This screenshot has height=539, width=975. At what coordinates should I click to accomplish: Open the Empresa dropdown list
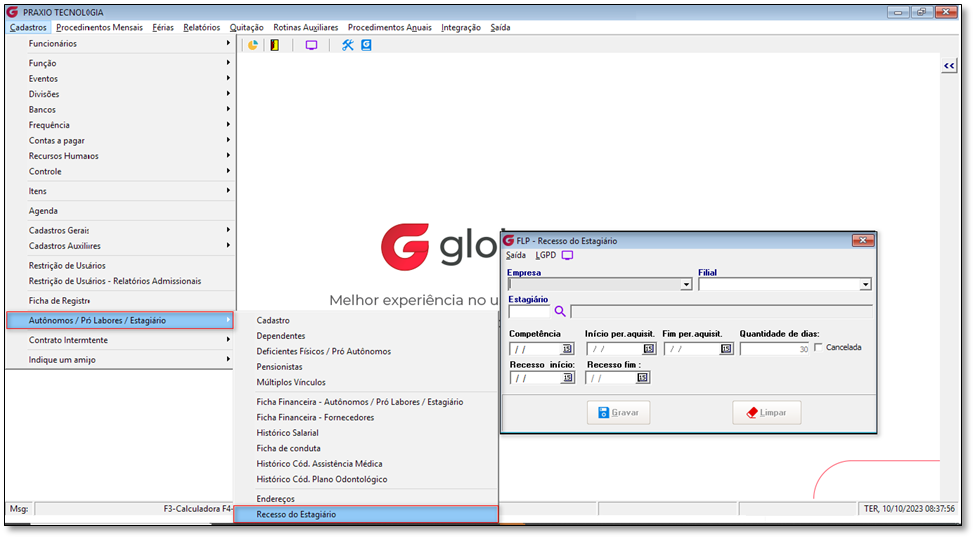pos(685,285)
